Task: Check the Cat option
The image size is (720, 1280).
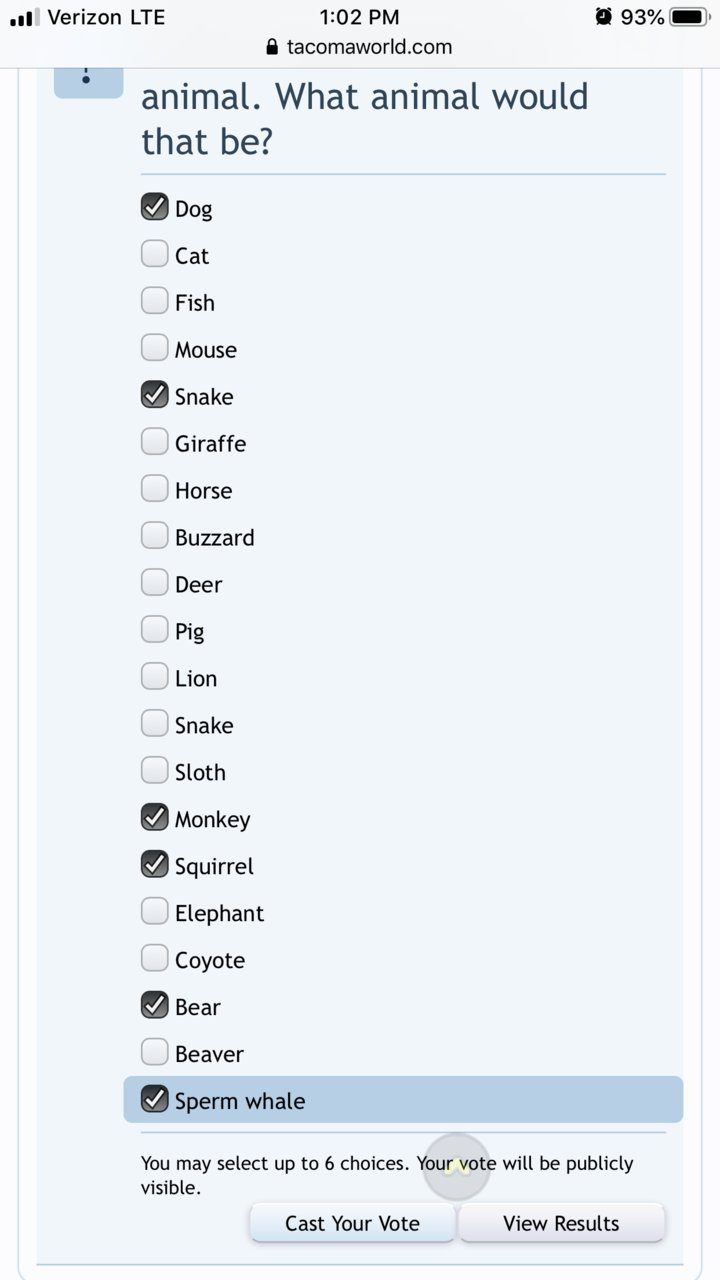Action: tap(154, 254)
